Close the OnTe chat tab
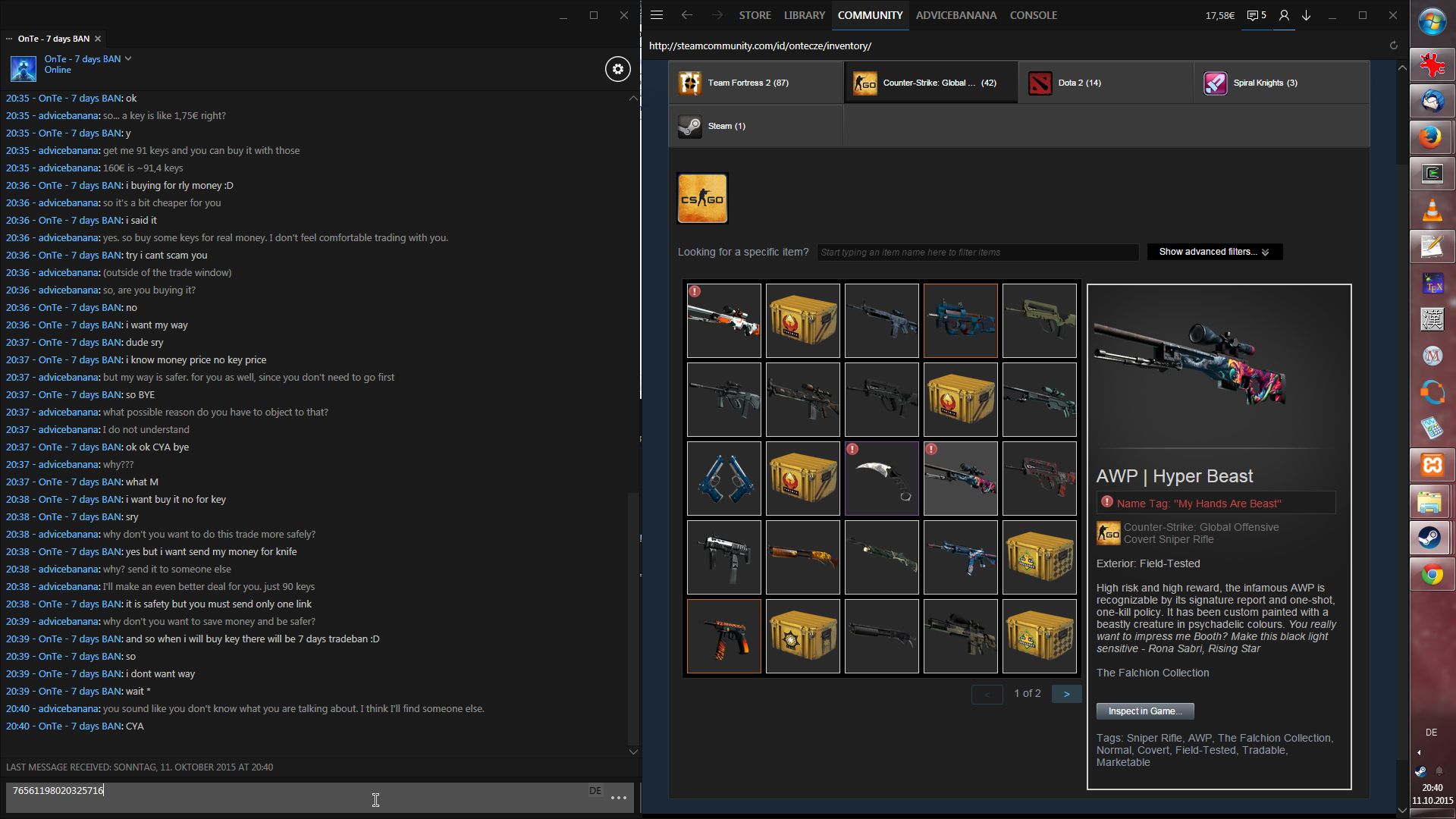Screen dimensions: 1456x819 pos(98,39)
